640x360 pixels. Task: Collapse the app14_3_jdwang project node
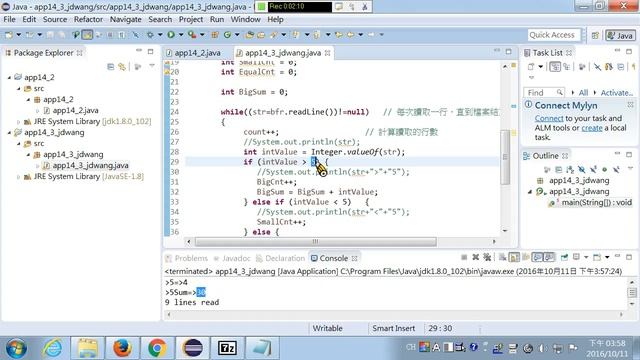tap(9, 133)
